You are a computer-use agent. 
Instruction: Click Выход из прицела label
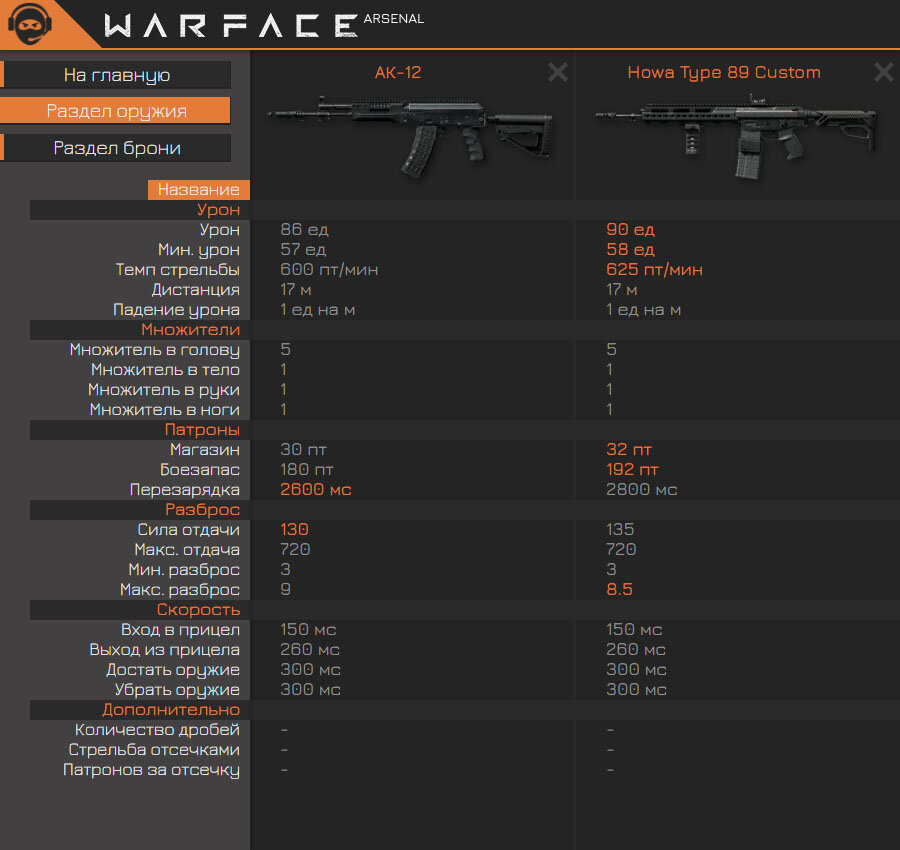165,650
